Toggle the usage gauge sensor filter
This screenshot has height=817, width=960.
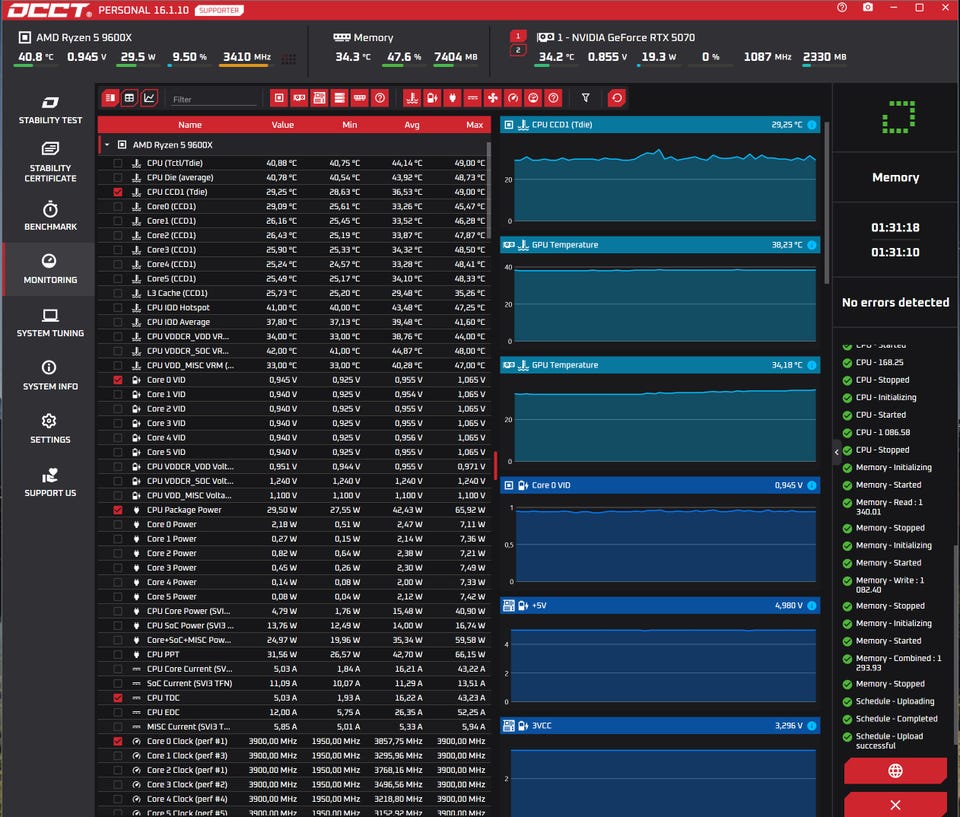coord(533,98)
